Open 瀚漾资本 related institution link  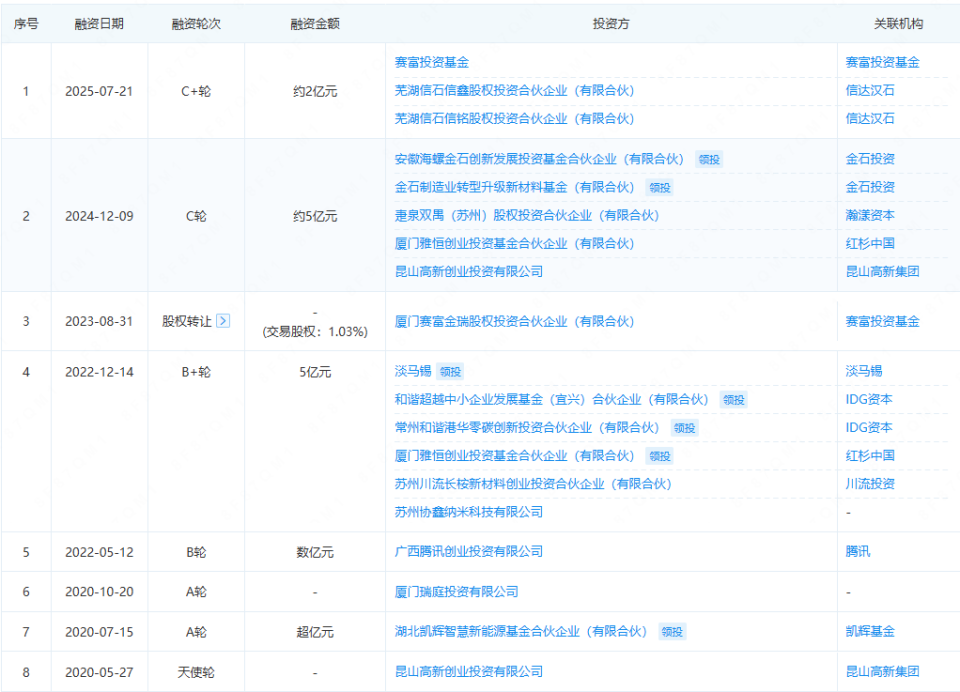point(870,216)
